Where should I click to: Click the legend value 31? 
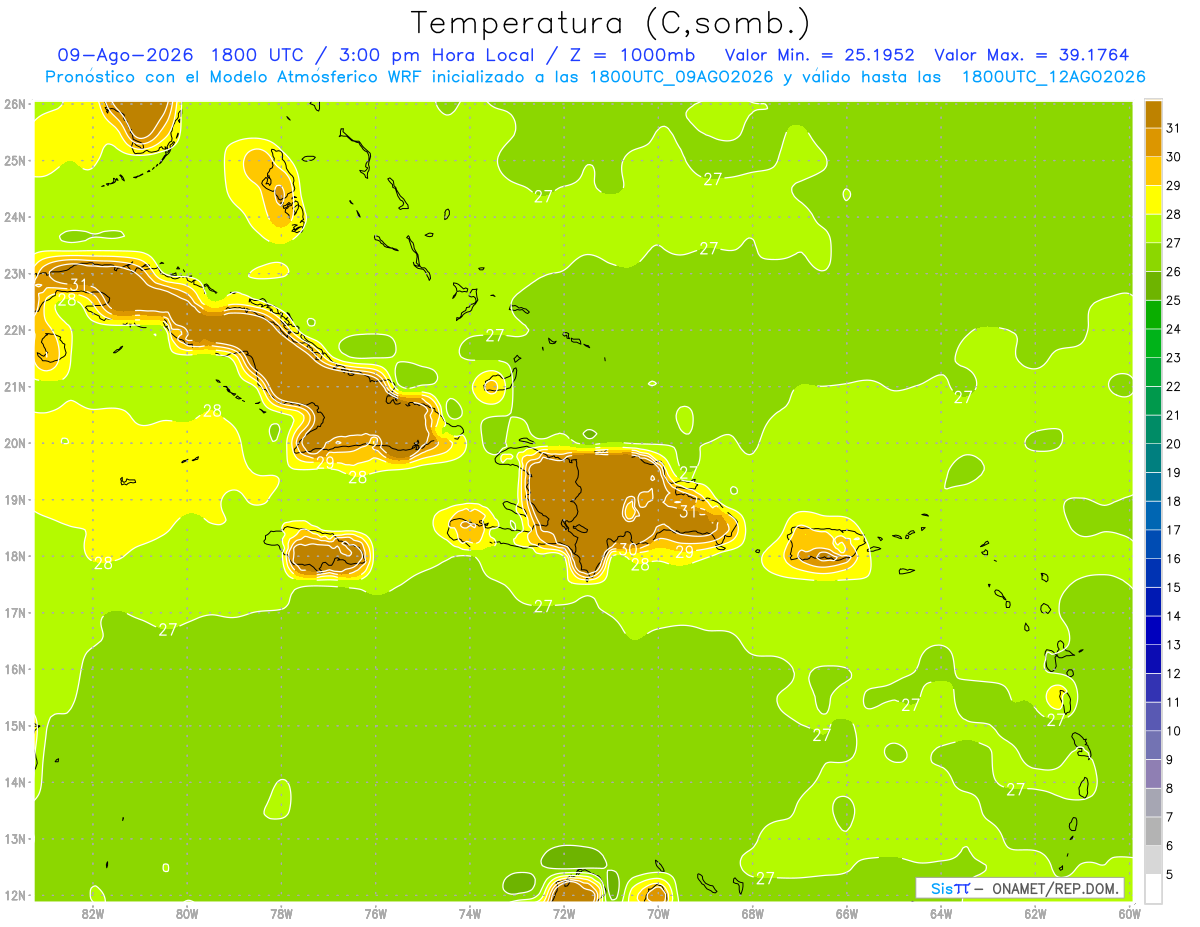tap(1173, 128)
